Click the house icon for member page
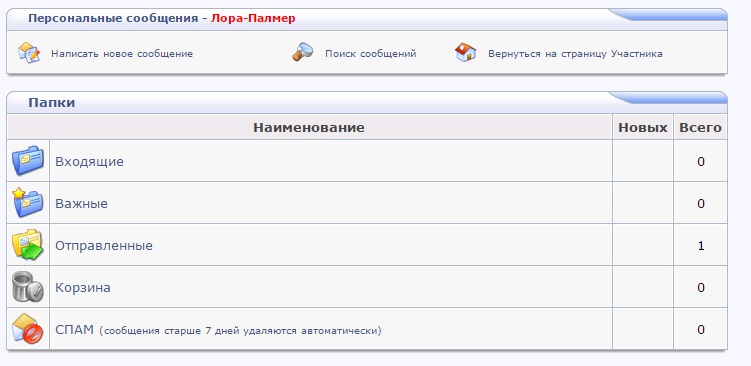The height and width of the screenshot is (366, 751). tap(465, 52)
